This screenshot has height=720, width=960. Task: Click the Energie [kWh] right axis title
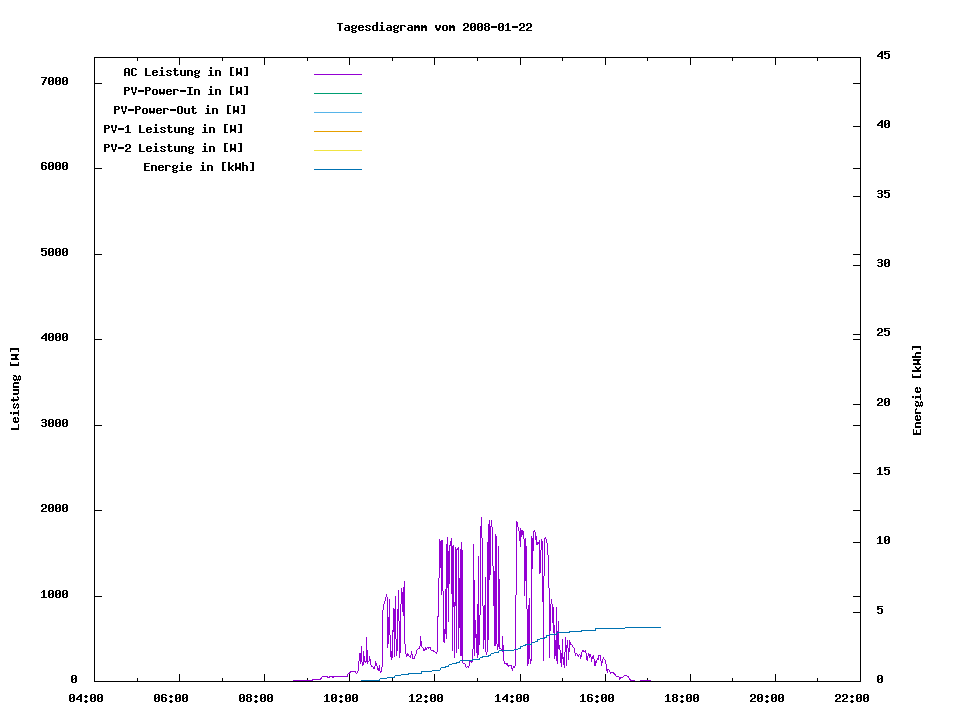tap(917, 390)
